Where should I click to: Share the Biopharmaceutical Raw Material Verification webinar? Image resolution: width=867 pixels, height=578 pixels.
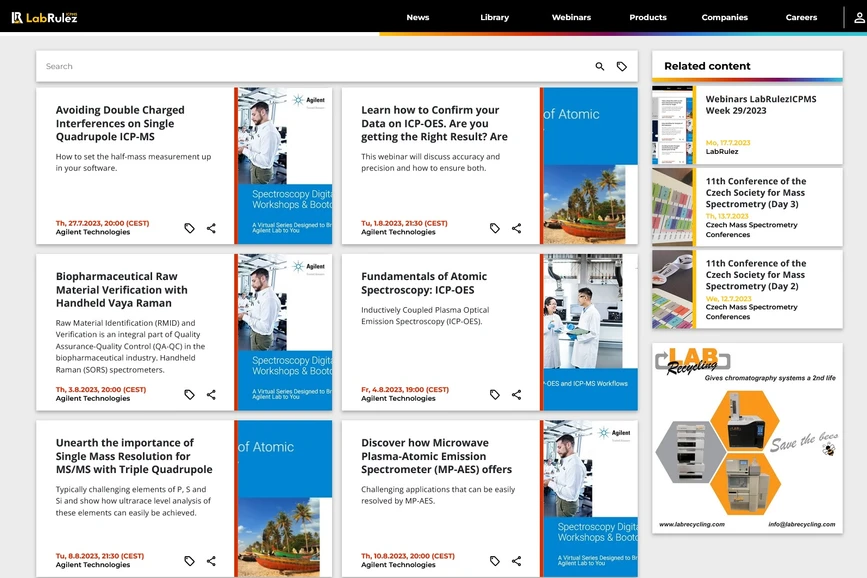211,394
